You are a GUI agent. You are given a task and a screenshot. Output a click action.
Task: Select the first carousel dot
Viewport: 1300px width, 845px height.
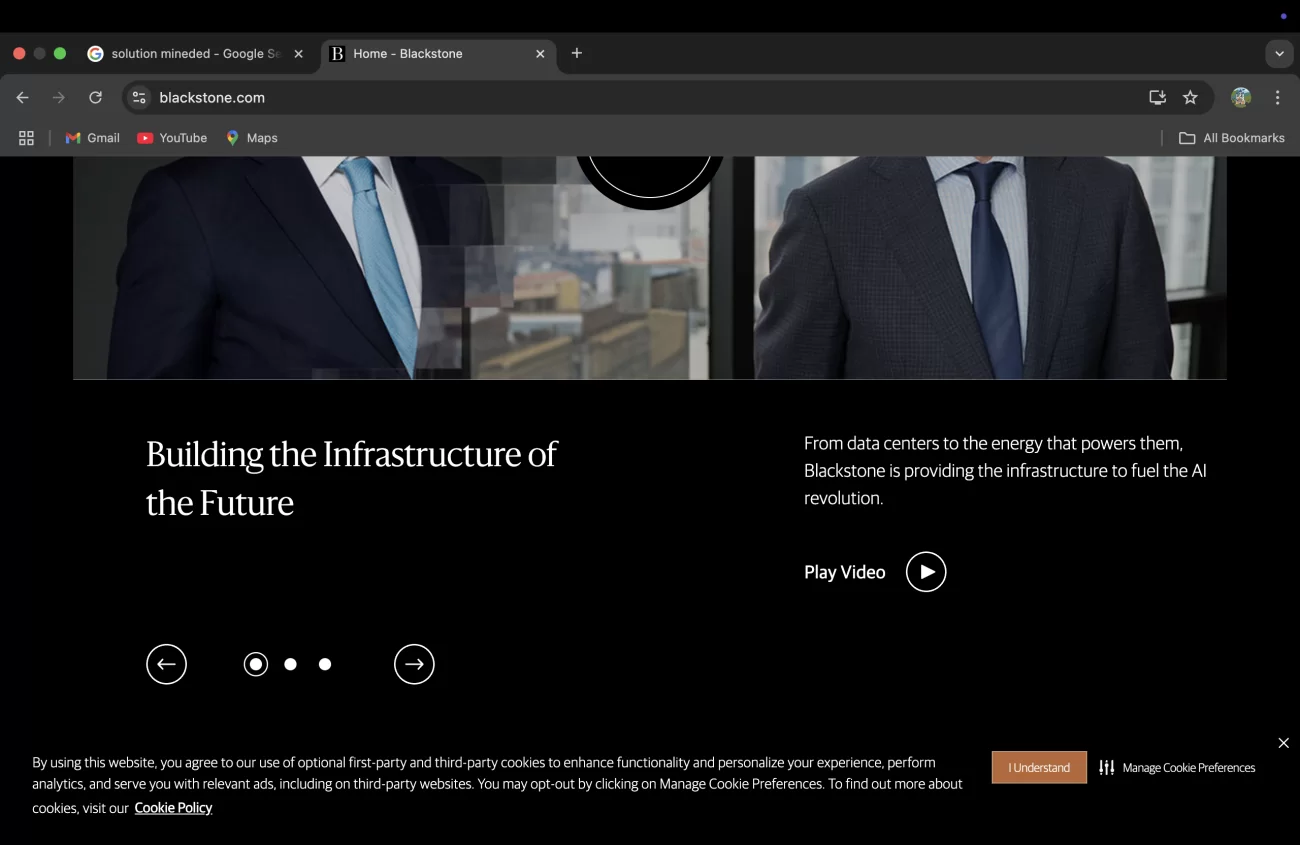256,664
